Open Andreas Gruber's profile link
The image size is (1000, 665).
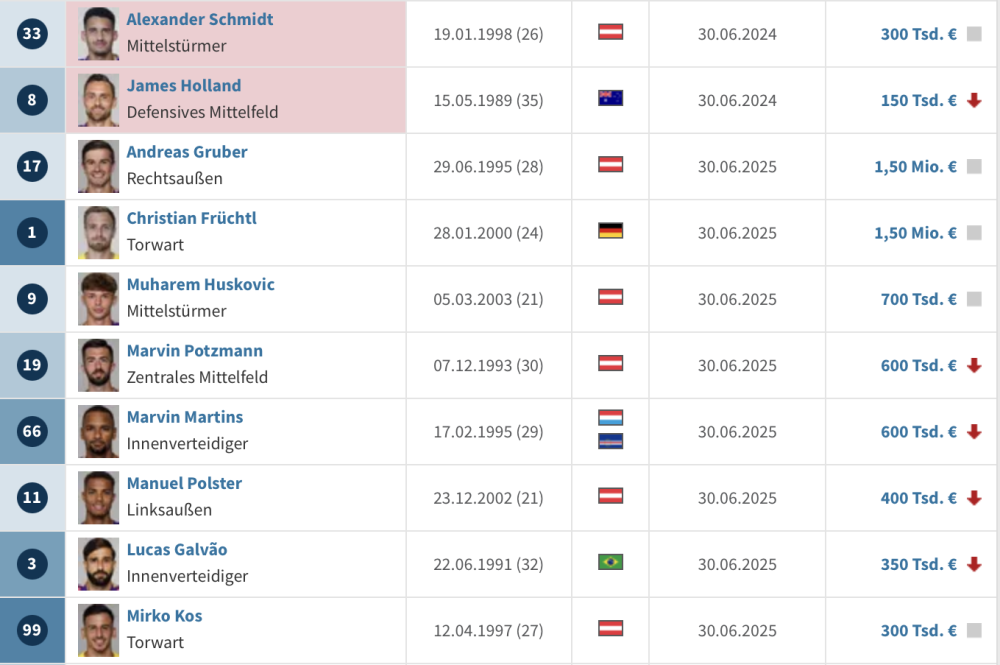pyautogui.click(x=187, y=152)
